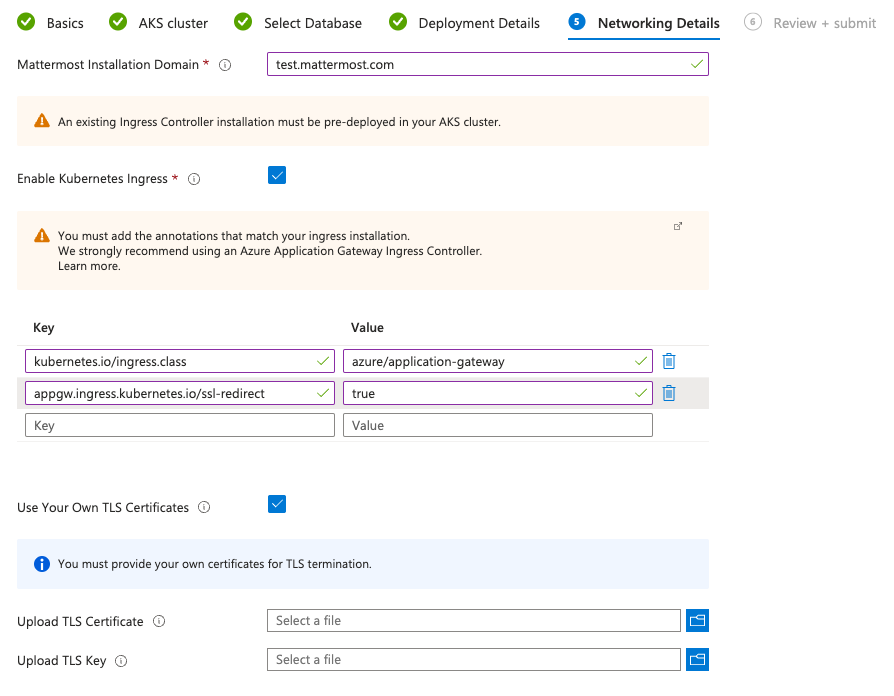Remove the ssl-redirect annotation using its trash icon
This screenshot has width=894, height=696.
668,393
